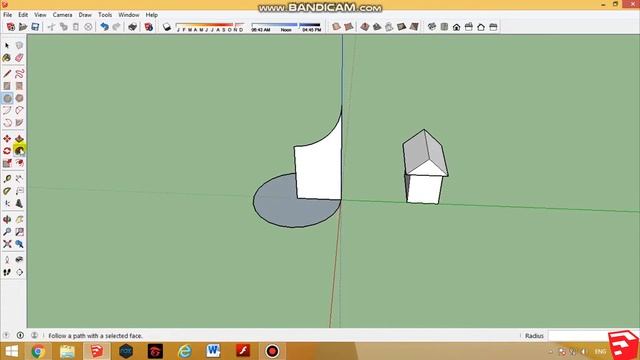Select the arrow Select tool
This screenshot has height=360, width=640.
coord(7,46)
